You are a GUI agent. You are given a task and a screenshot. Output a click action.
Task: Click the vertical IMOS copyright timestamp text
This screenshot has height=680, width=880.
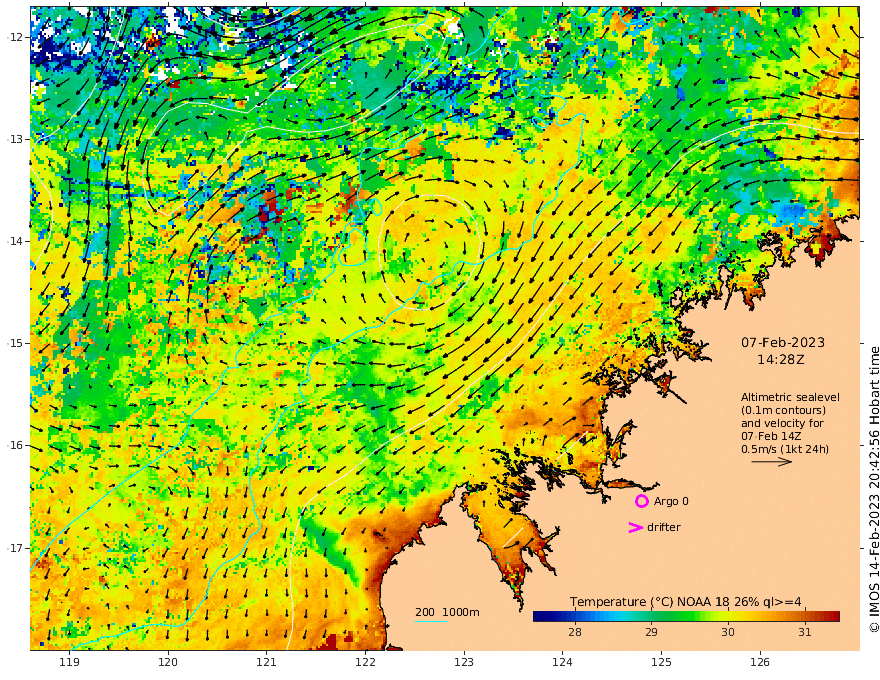point(873,489)
